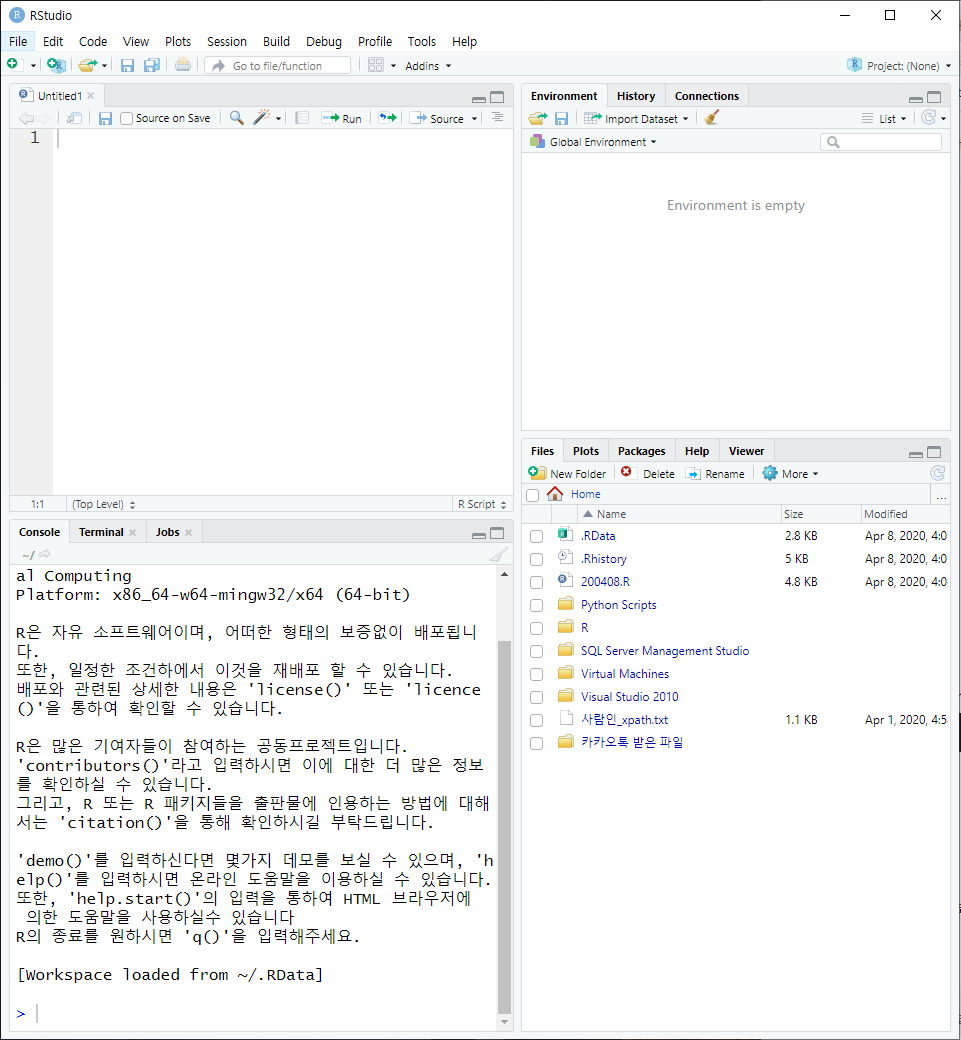Click the Go to directory ellipsis
This screenshot has height=1040, width=961.
pos(940,495)
